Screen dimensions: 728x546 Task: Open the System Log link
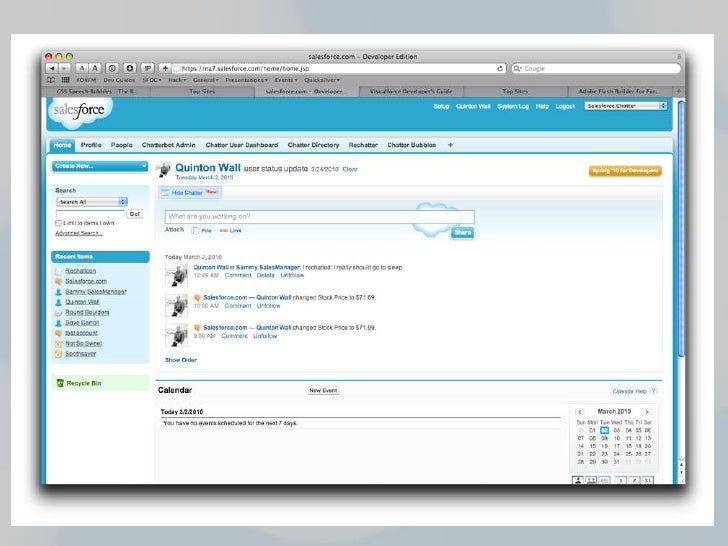point(513,106)
